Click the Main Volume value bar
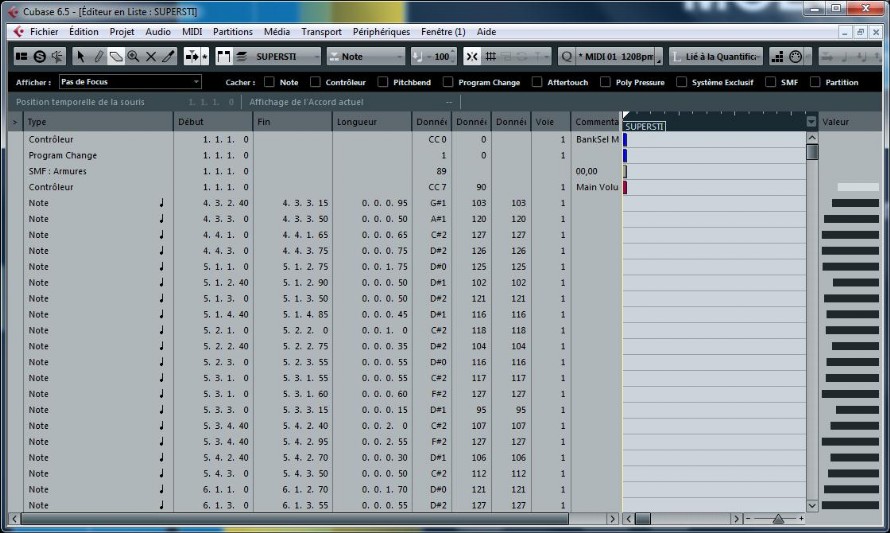This screenshot has height=533, width=890. (x=858, y=187)
